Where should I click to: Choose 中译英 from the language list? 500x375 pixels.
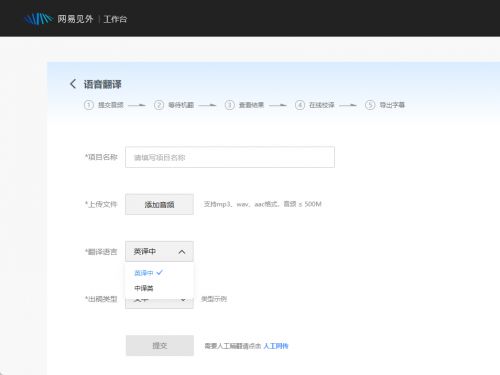[x=144, y=288]
